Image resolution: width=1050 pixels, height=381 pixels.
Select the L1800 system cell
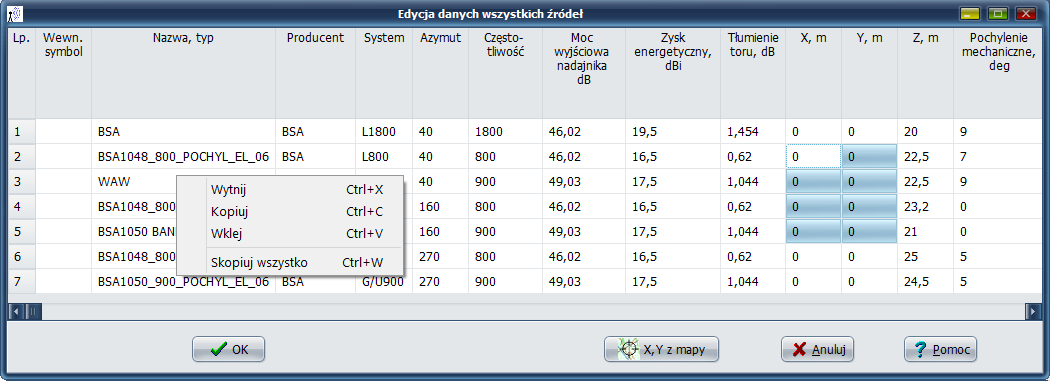(x=384, y=132)
